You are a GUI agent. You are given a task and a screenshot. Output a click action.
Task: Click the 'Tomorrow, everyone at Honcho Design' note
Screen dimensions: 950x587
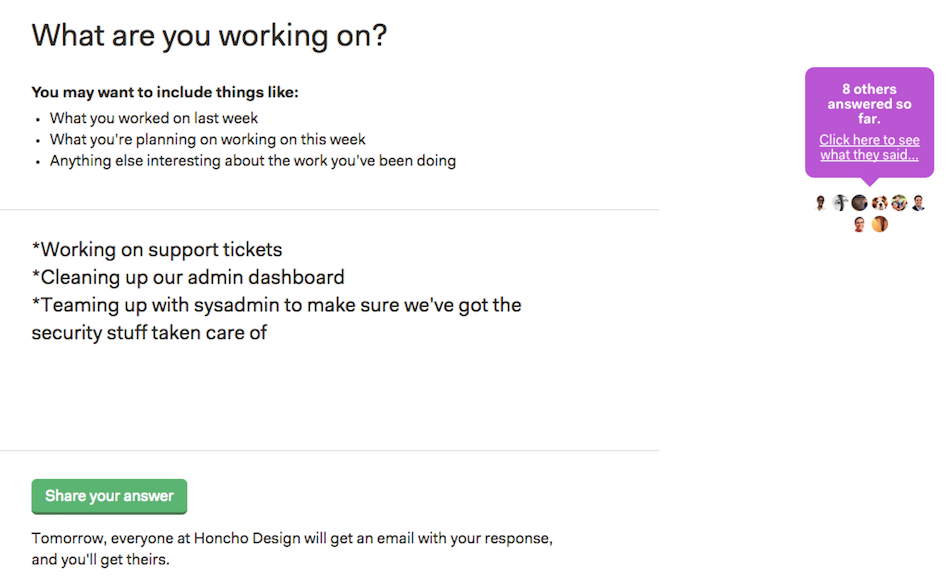tap(292, 549)
